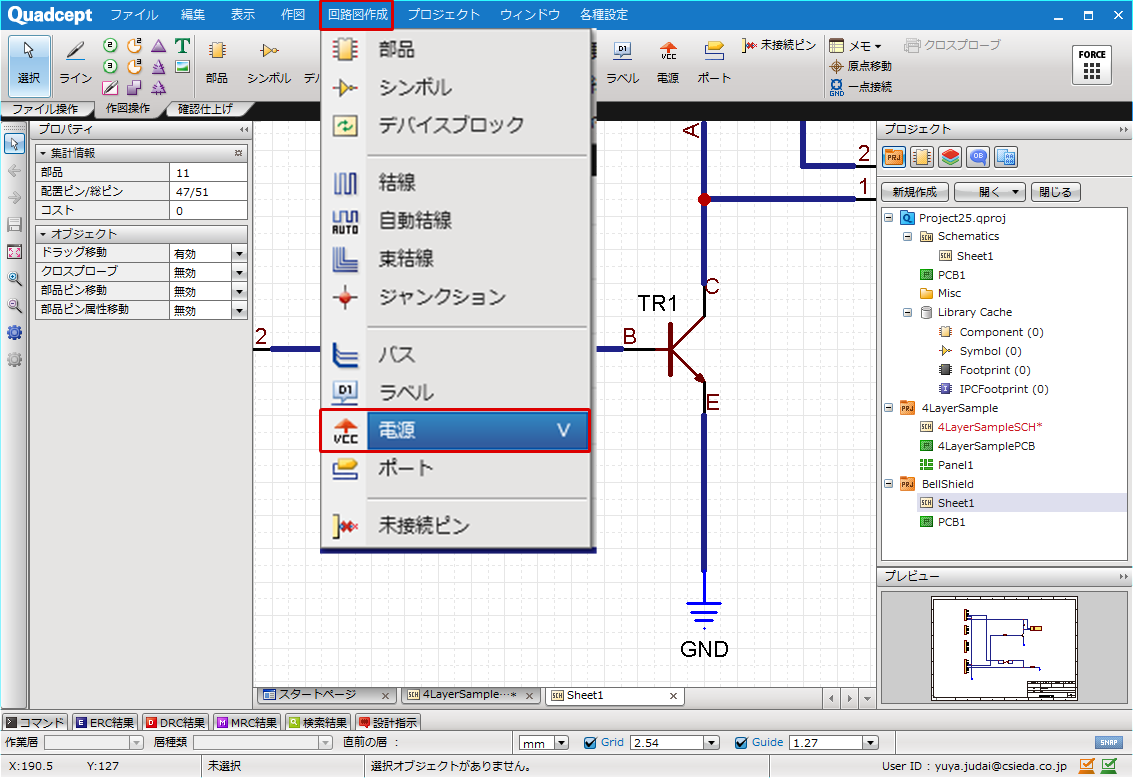The width and height of the screenshot is (1133, 778).
Task: Click the 閉じる button in project panel
Action: click(1055, 192)
